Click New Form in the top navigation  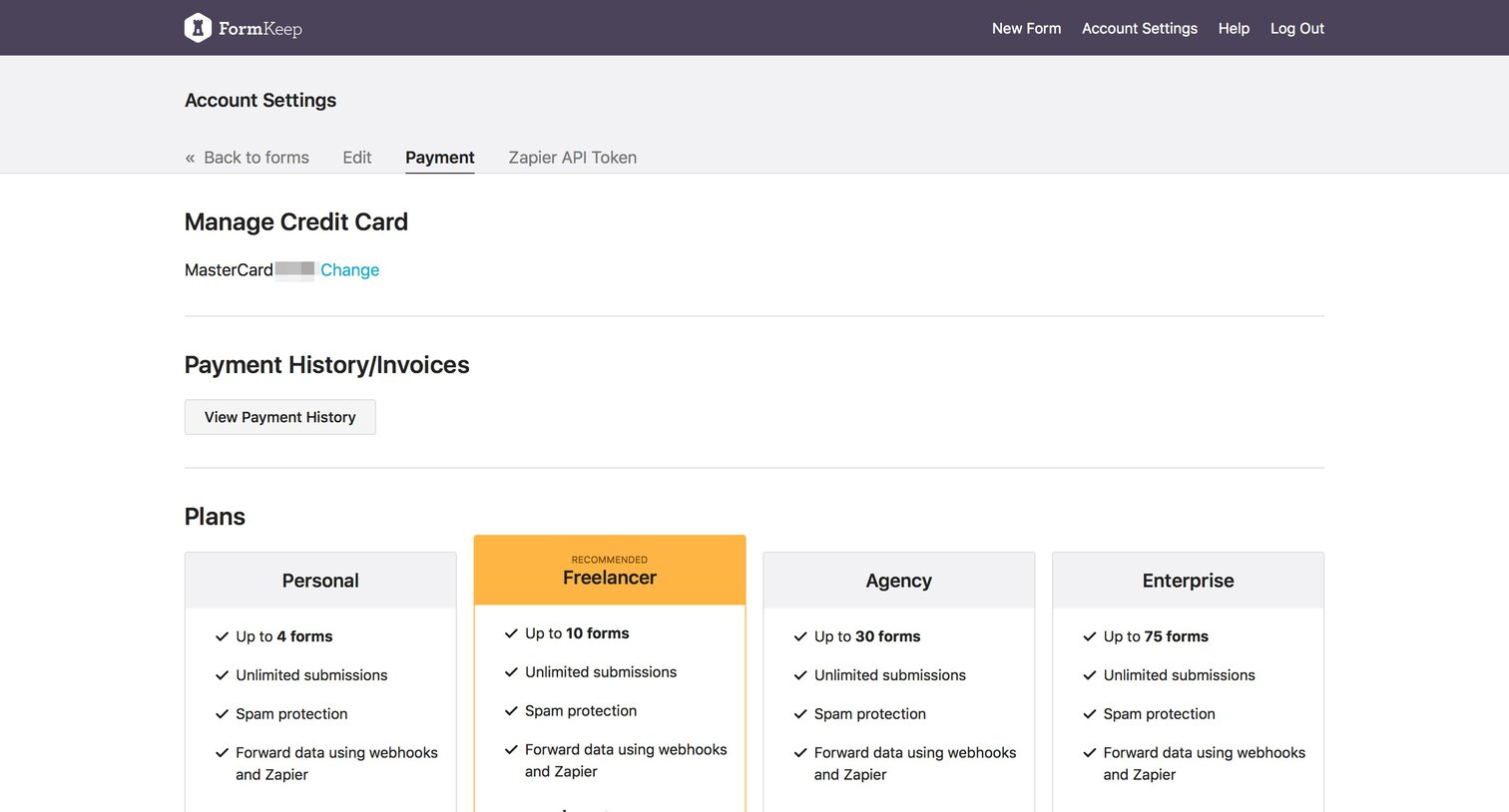click(x=1026, y=28)
